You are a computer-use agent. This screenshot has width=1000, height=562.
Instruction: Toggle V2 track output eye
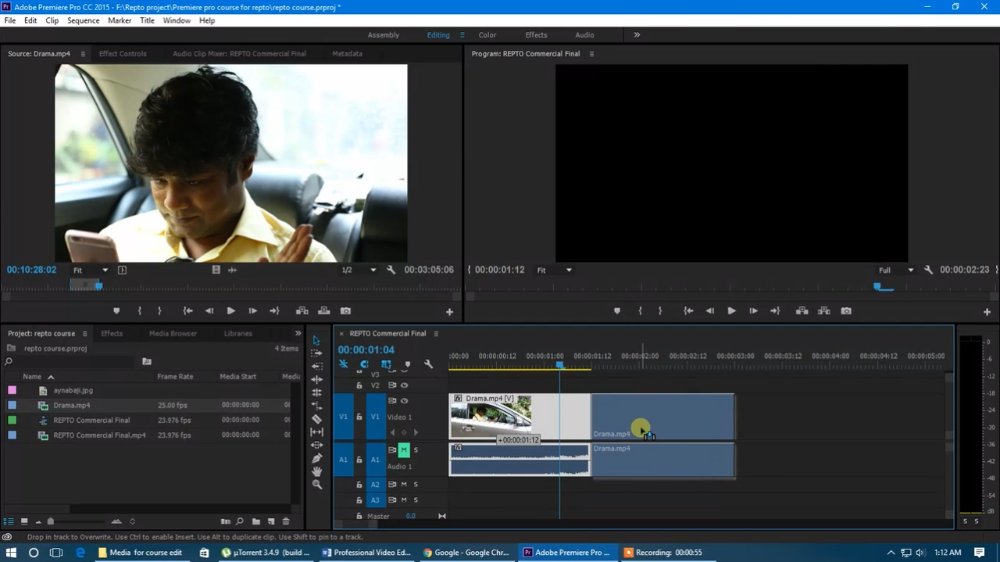point(404,385)
